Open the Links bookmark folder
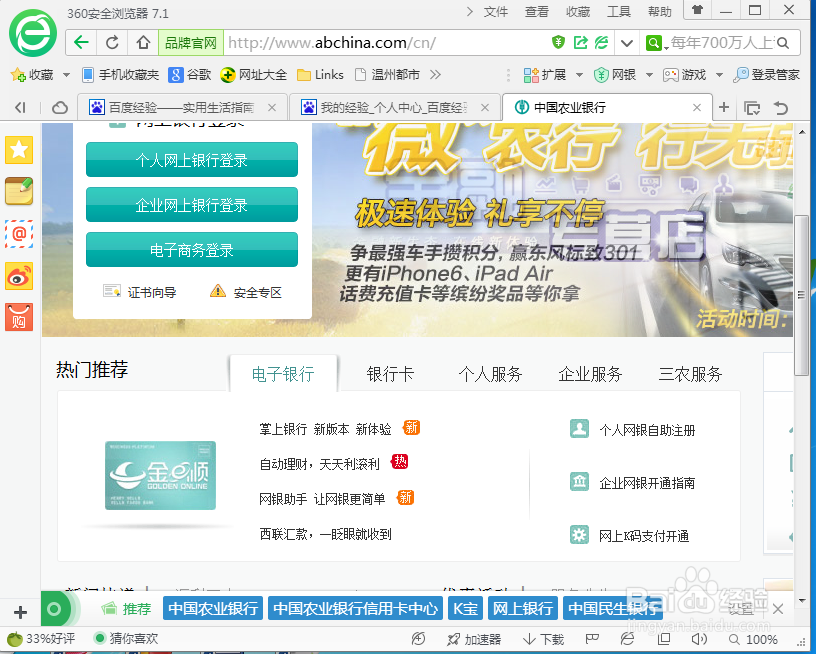 click(320, 75)
